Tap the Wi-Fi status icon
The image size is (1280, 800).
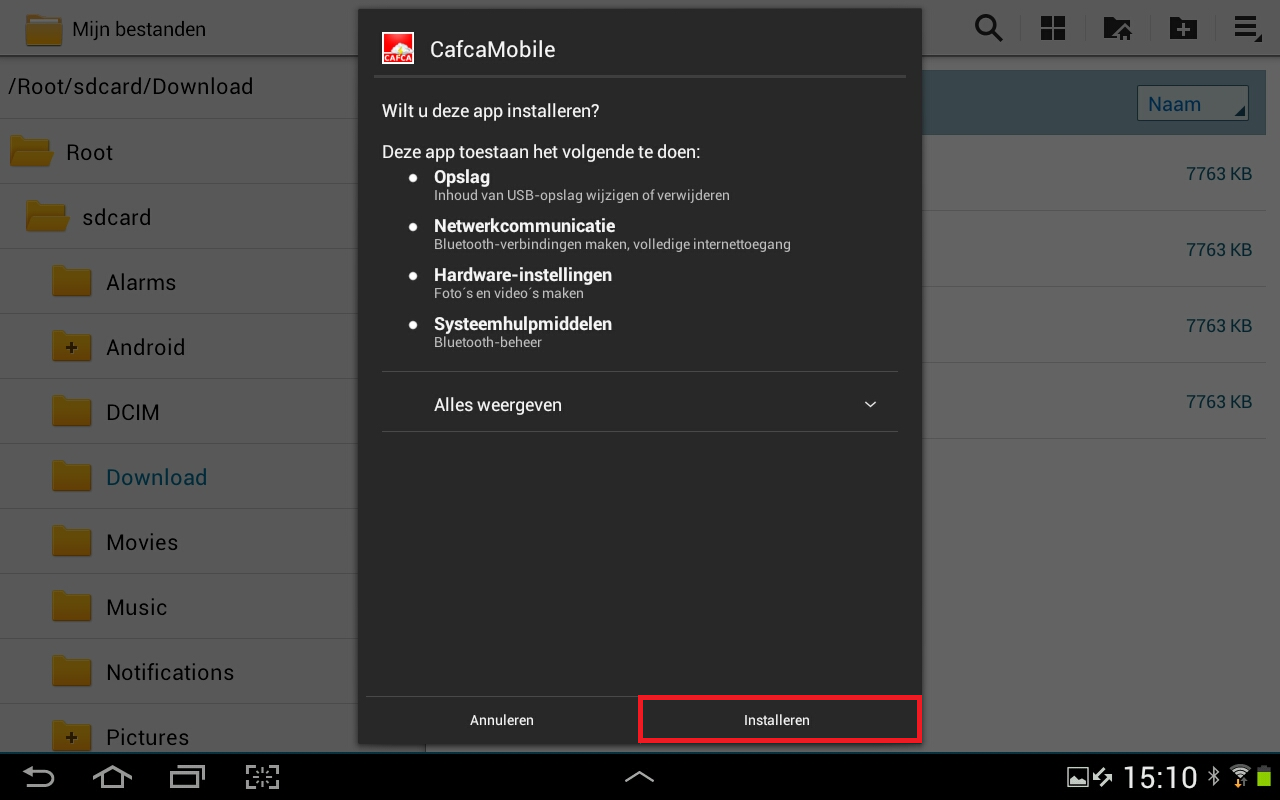pos(1240,775)
